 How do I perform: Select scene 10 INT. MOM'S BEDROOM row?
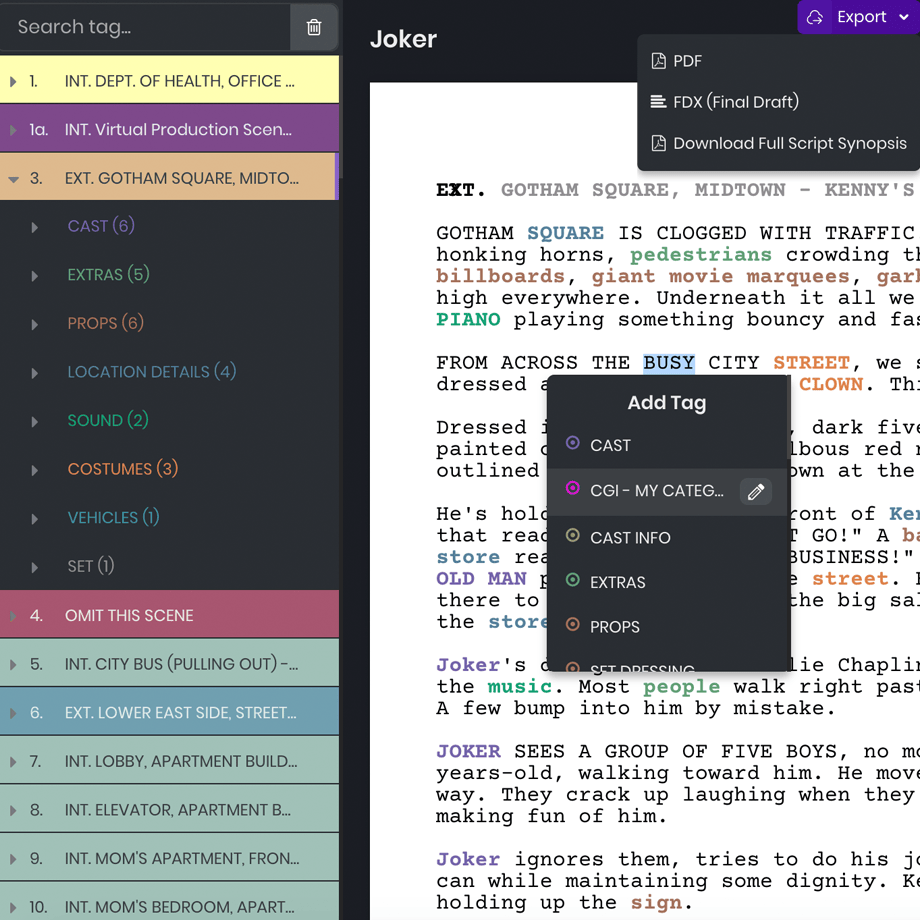point(170,902)
